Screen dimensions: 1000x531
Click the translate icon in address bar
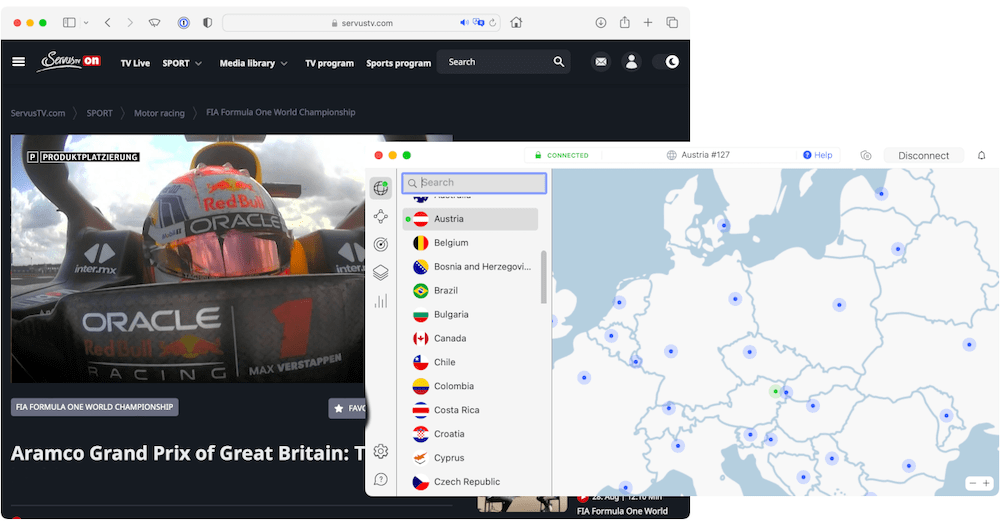(x=478, y=22)
